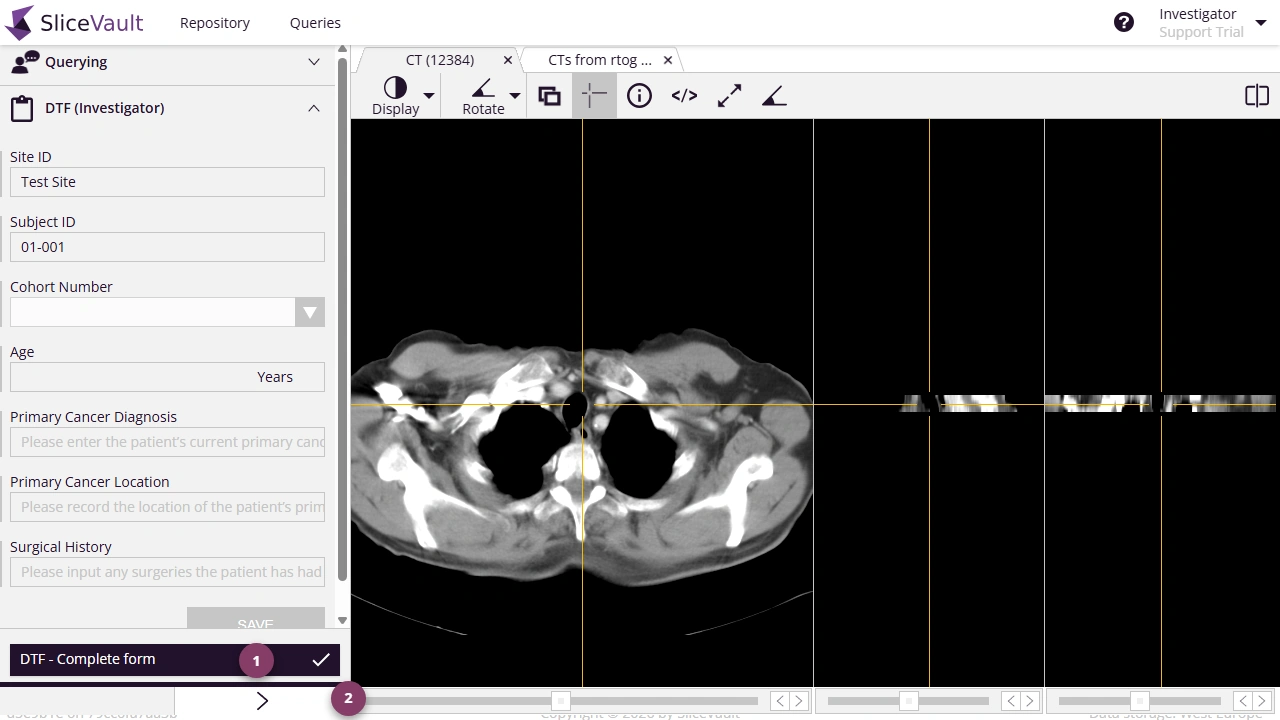This screenshot has width=1280, height=720.
Task: Toggle split view layout icon
Action: [1256, 96]
